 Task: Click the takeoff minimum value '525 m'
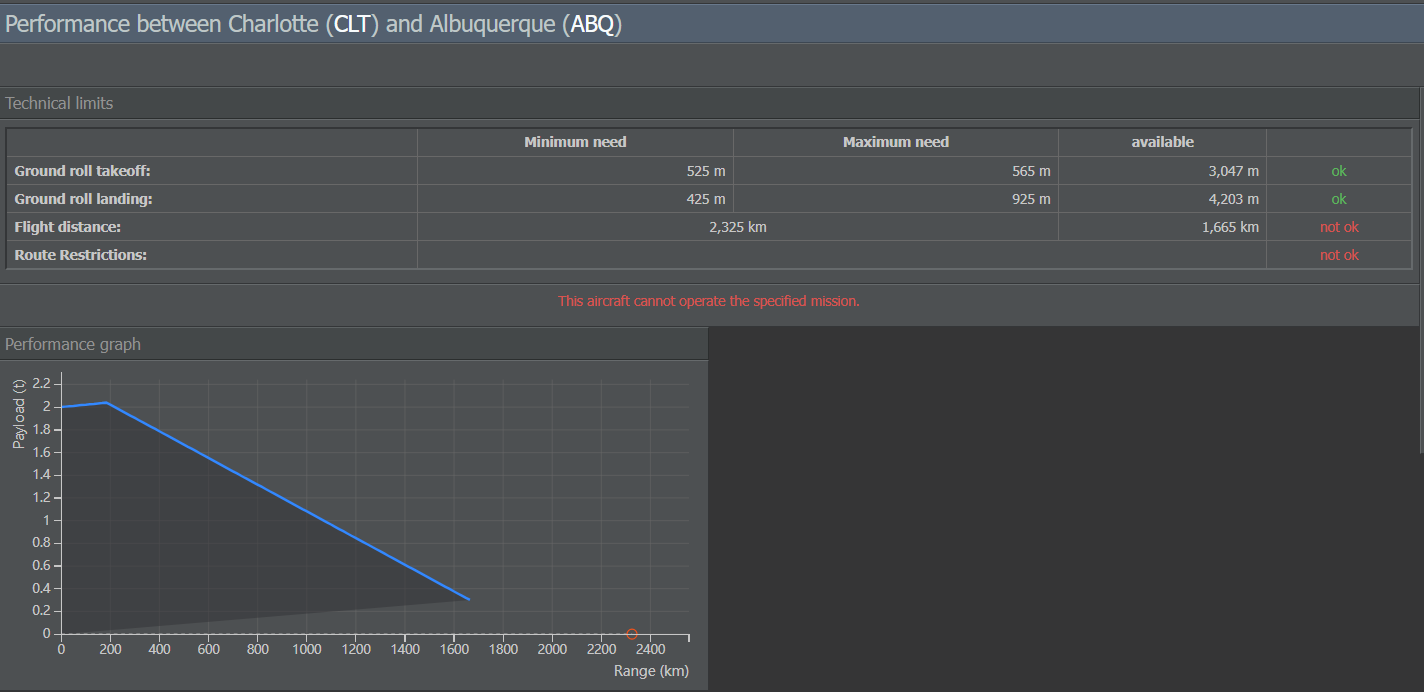pos(706,171)
